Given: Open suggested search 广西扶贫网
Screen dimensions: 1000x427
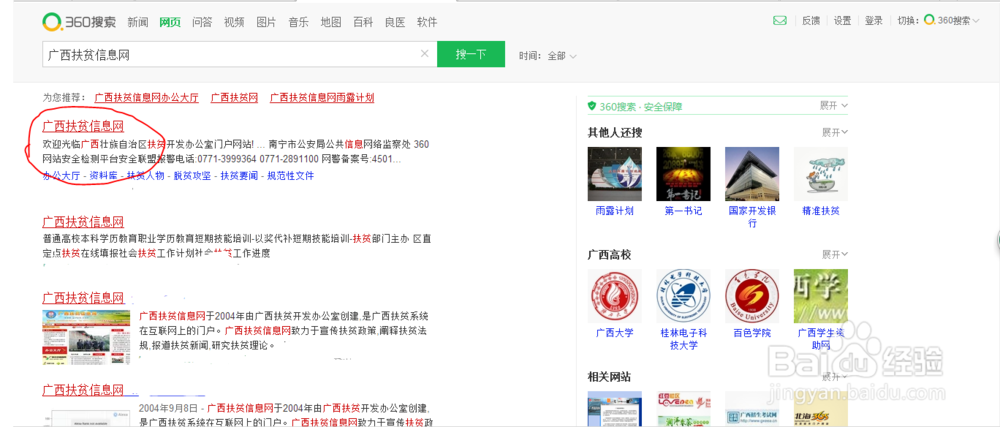Looking at the screenshot, I should pyautogui.click(x=234, y=98).
